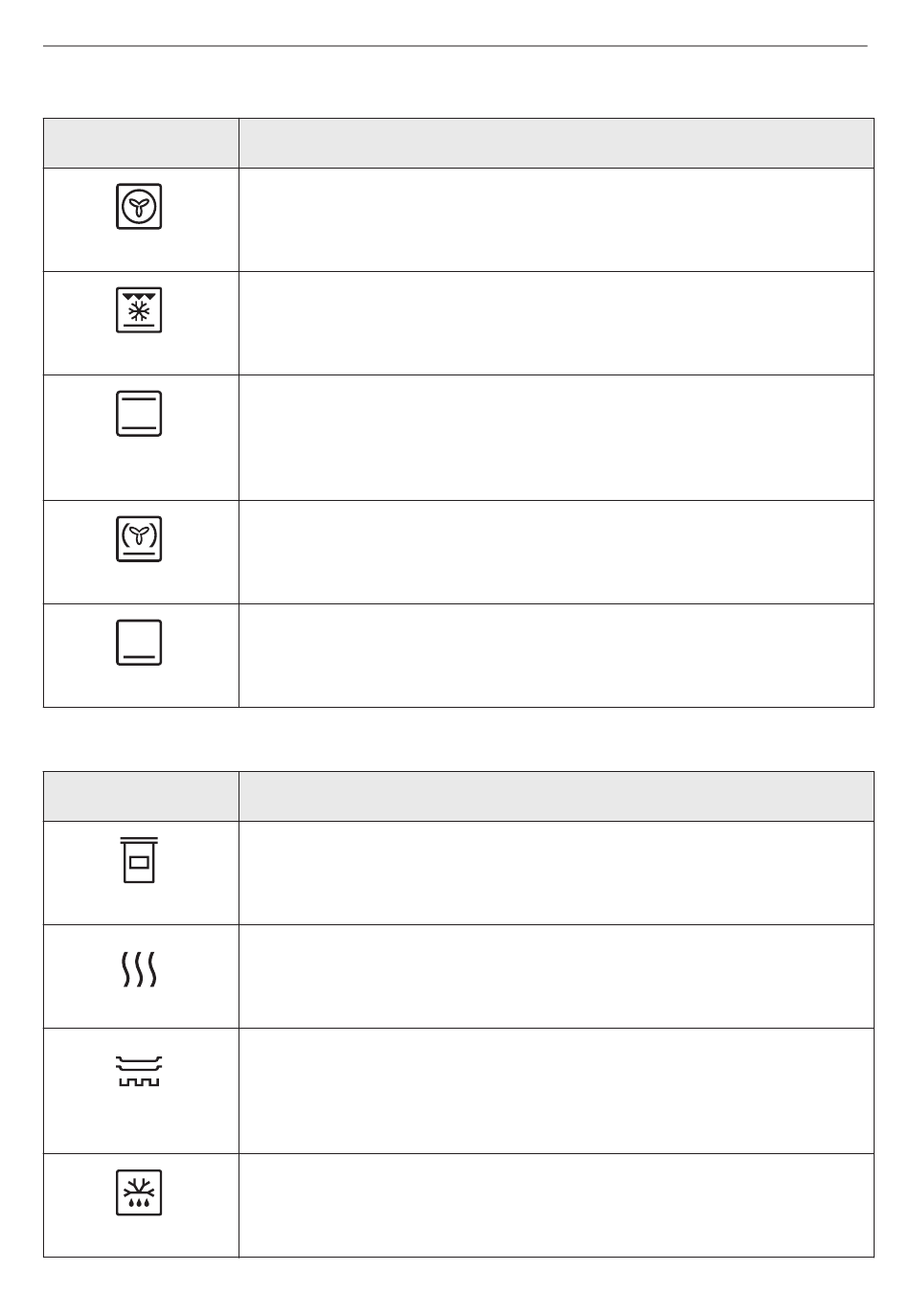Click the gray header cell above jar icon
Screen dimensions: 910x1316
[x=141, y=797]
